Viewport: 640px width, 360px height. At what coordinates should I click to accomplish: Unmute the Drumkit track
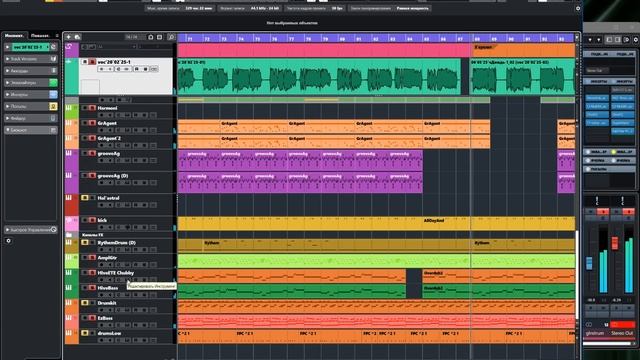click(x=85, y=303)
